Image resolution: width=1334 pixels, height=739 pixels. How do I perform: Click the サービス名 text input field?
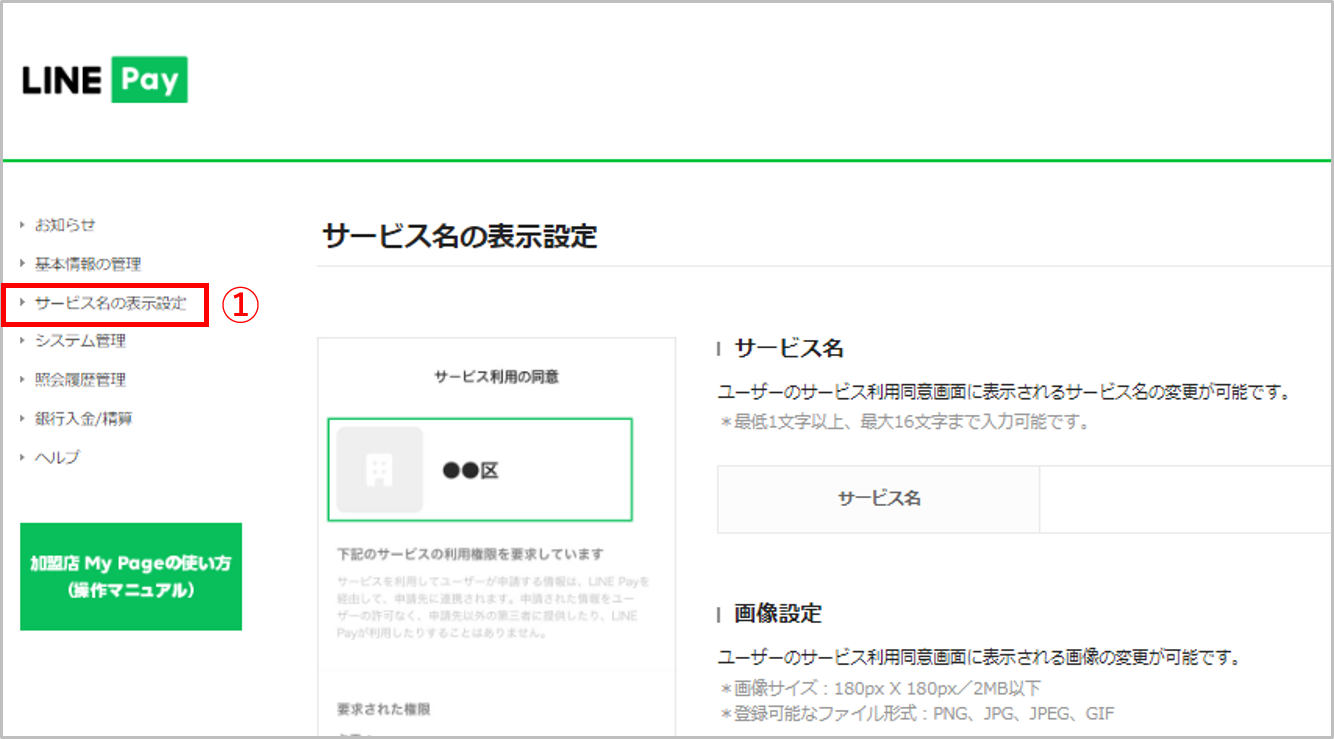click(x=1185, y=499)
